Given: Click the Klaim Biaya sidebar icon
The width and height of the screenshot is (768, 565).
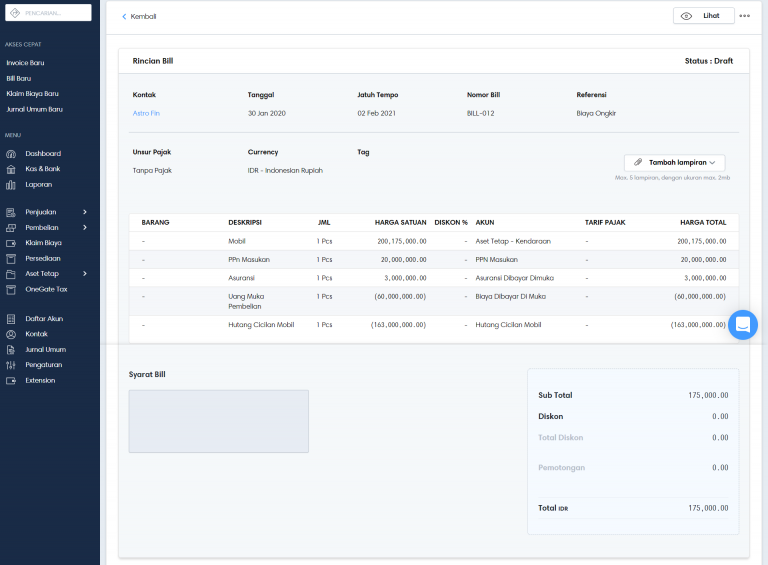Looking at the screenshot, I should 11,243.
